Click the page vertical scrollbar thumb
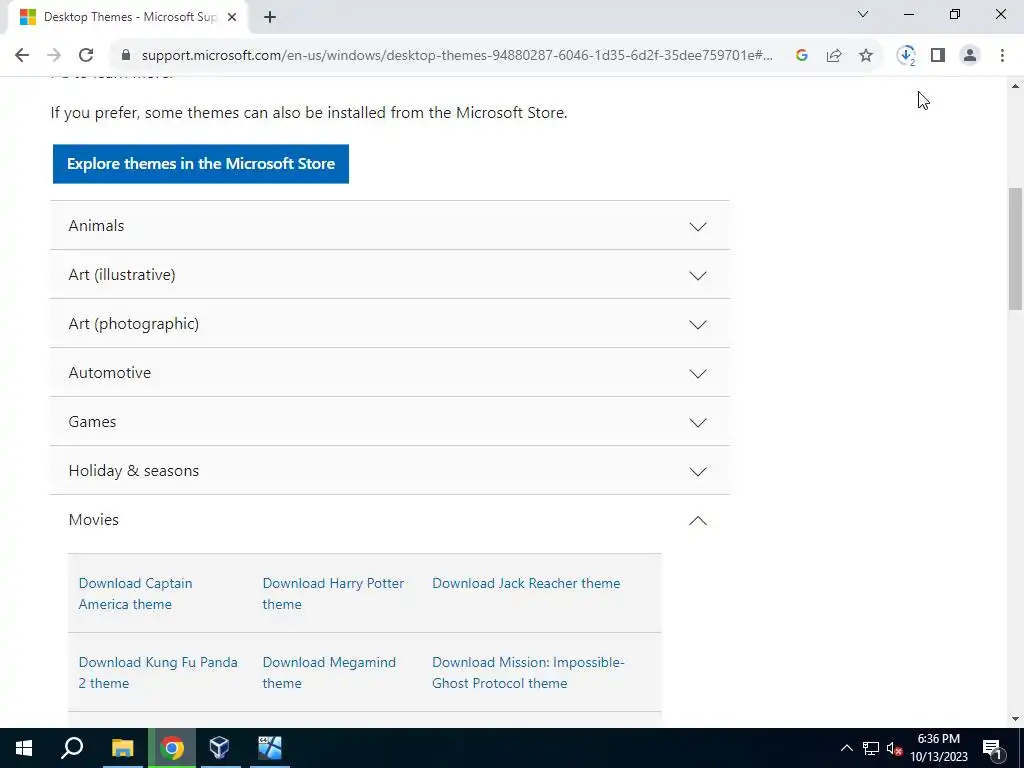 pyautogui.click(x=1015, y=249)
